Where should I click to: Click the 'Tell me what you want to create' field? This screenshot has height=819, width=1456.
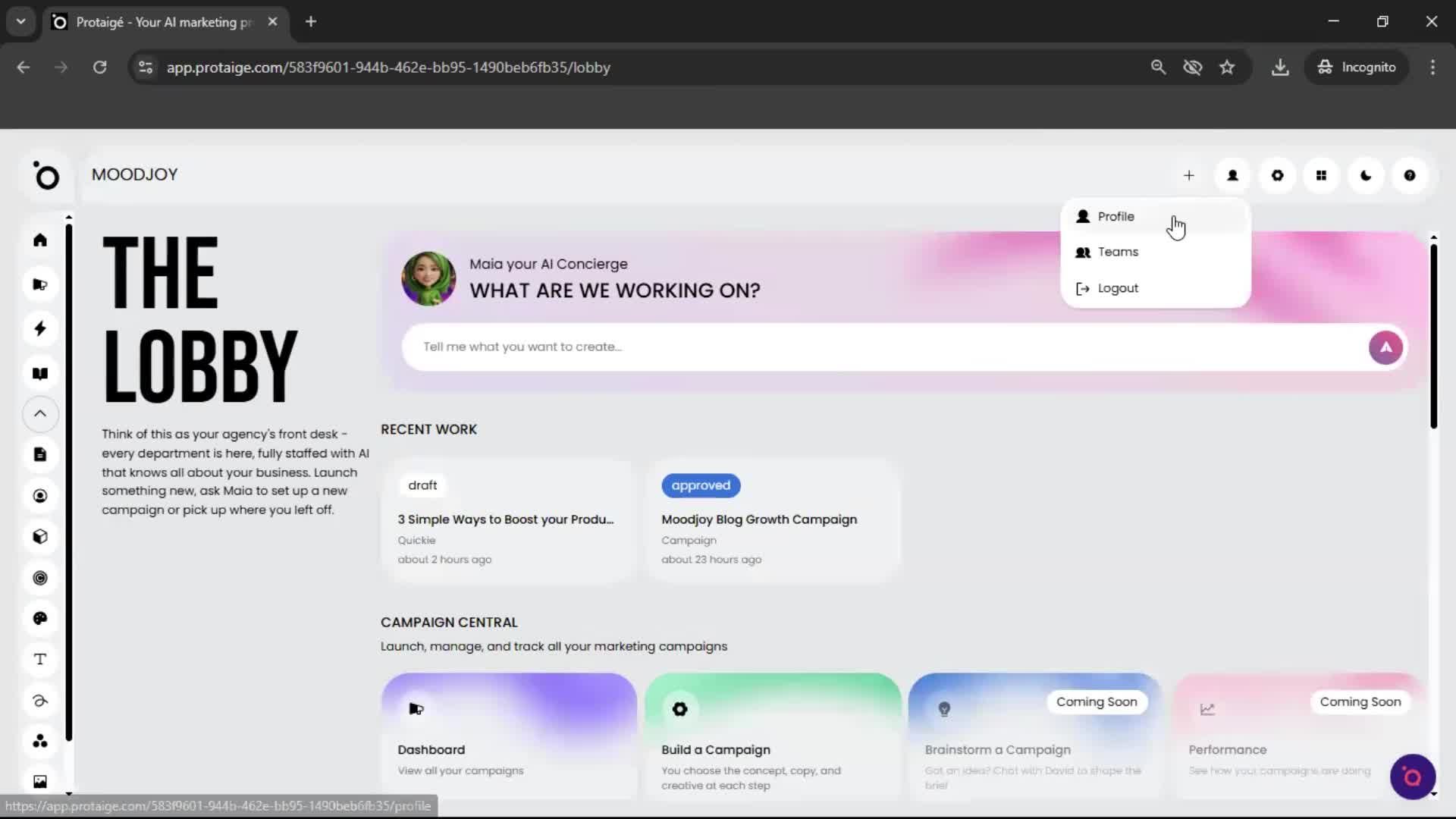[x=834, y=347]
